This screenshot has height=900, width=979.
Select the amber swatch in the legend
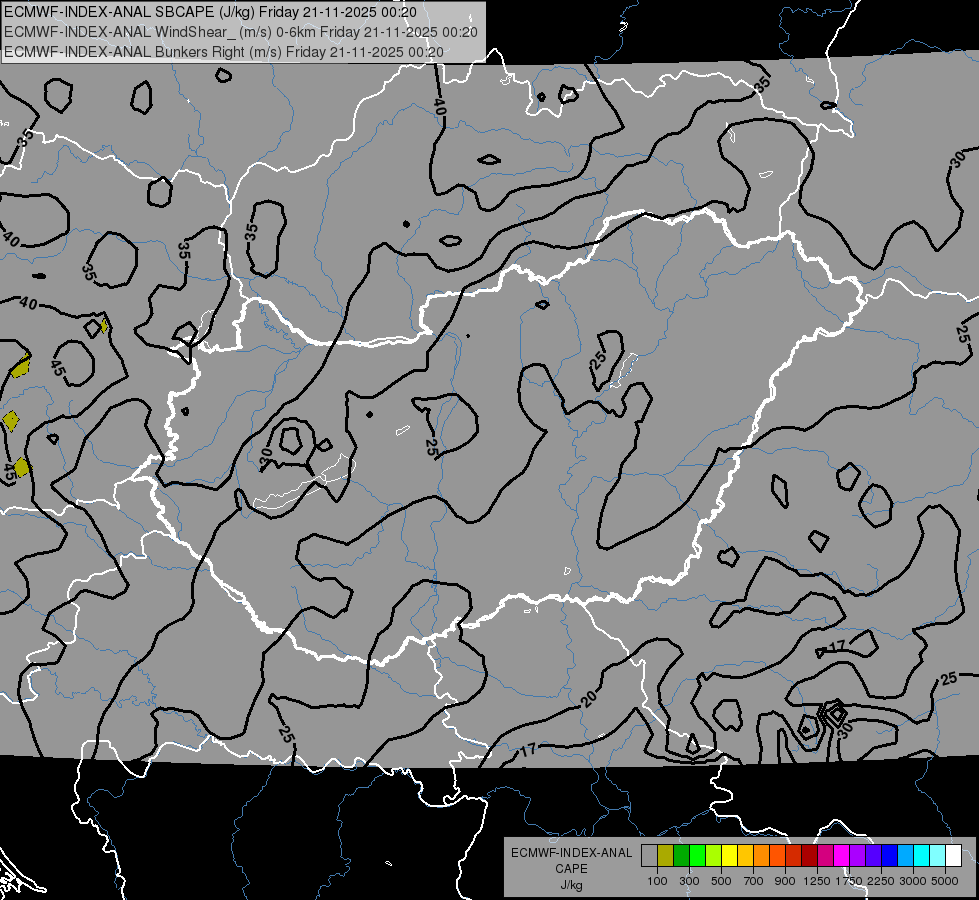pyautogui.click(x=745, y=856)
